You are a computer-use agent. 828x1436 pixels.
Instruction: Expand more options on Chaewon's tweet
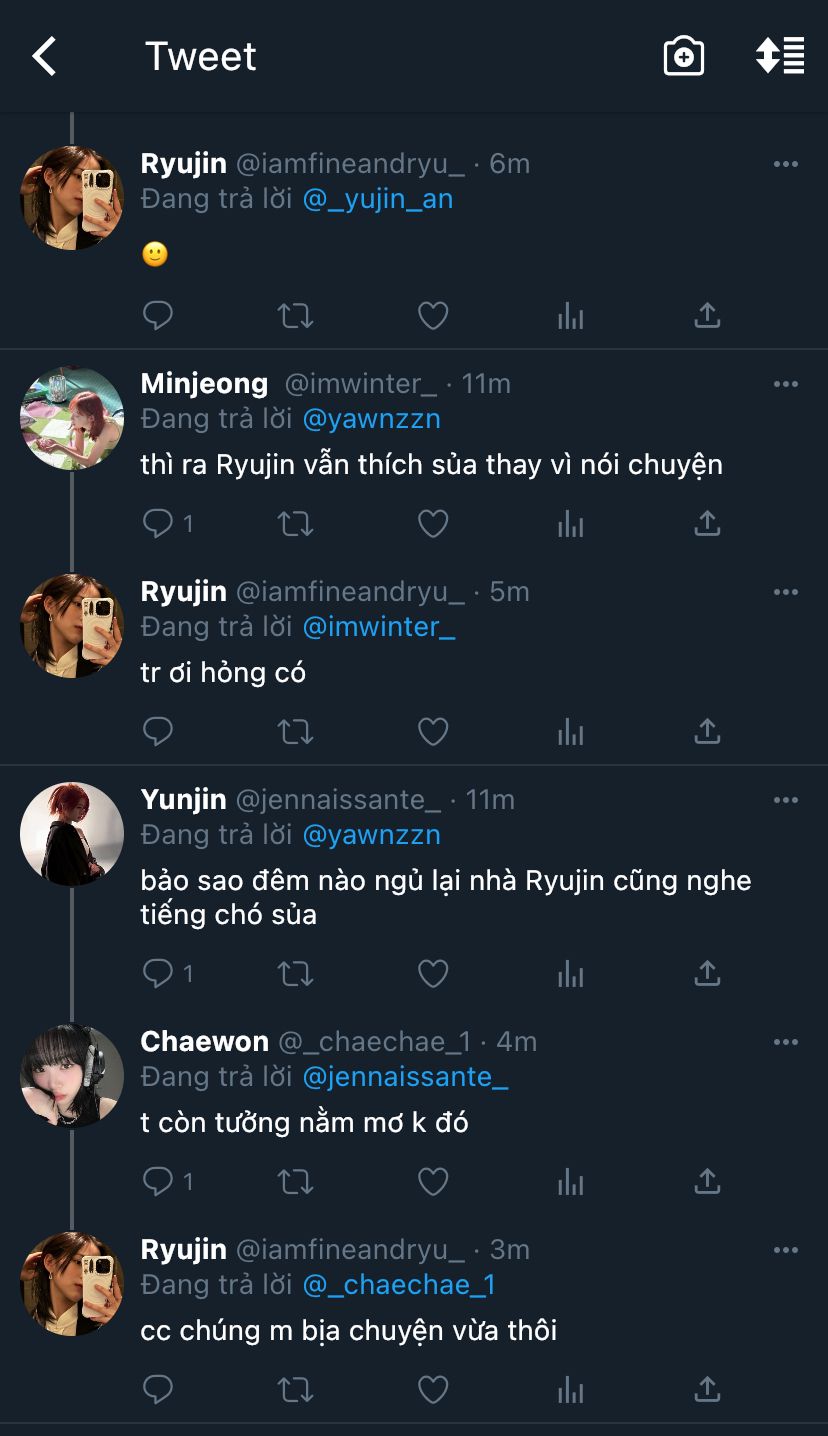786,1042
